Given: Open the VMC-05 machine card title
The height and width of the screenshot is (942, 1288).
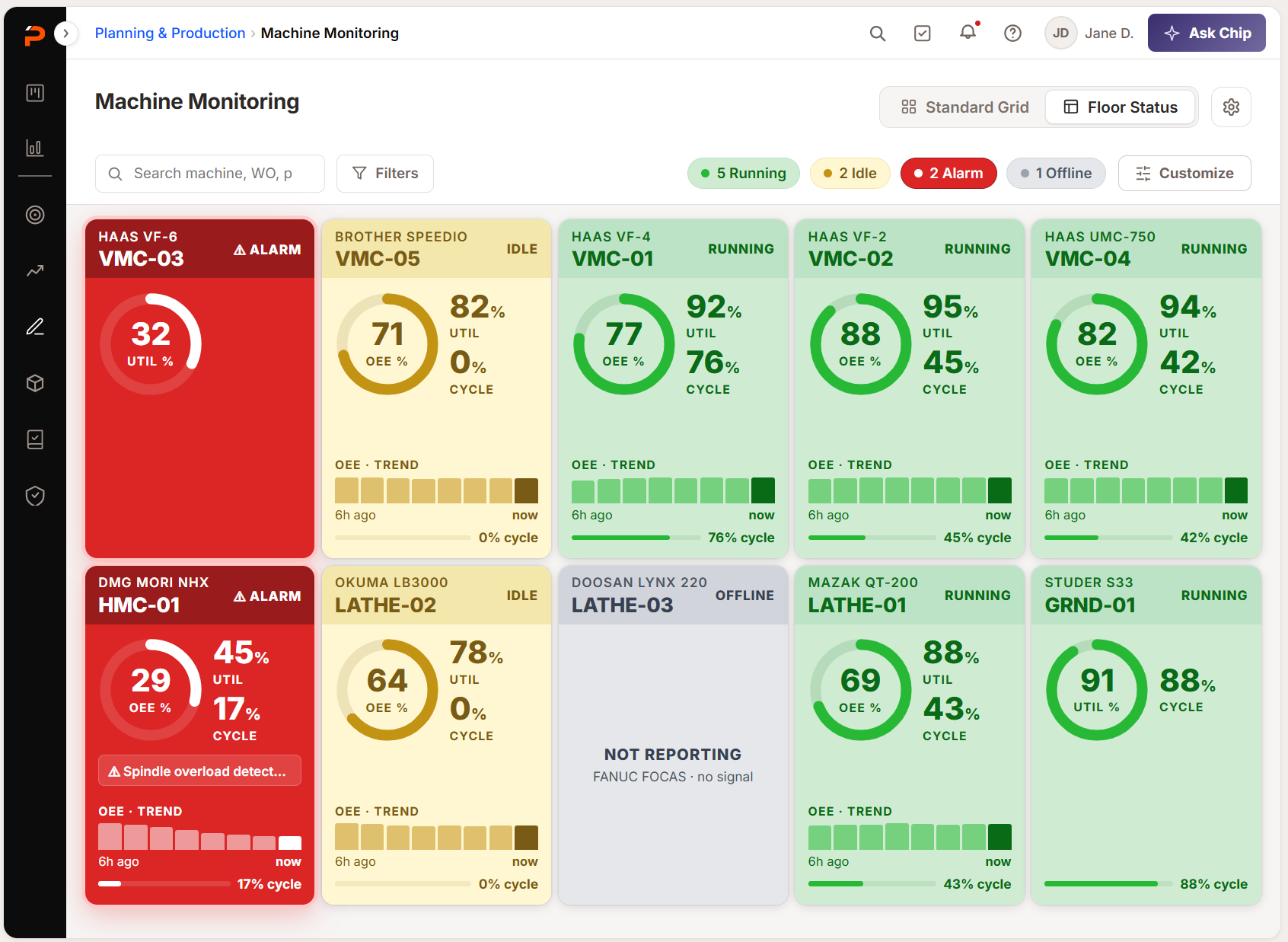Looking at the screenshot, I should 378,259.
